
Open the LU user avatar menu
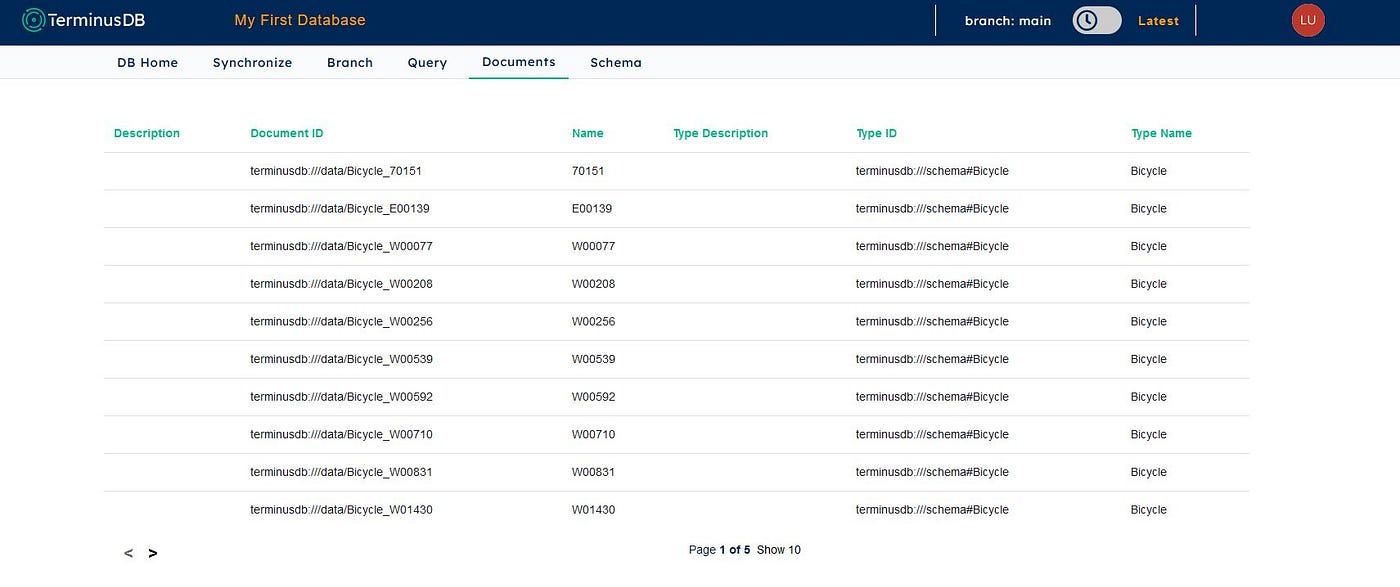coord(1307,19)
